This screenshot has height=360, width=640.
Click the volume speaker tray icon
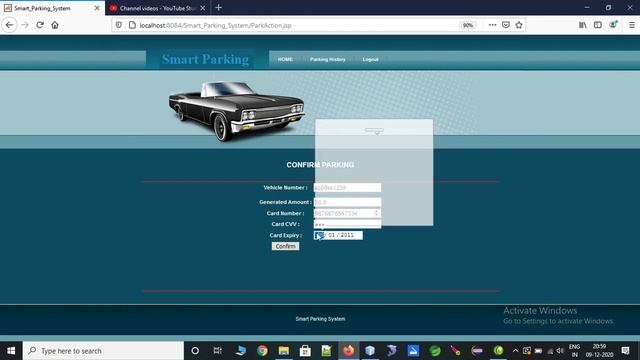560,351
